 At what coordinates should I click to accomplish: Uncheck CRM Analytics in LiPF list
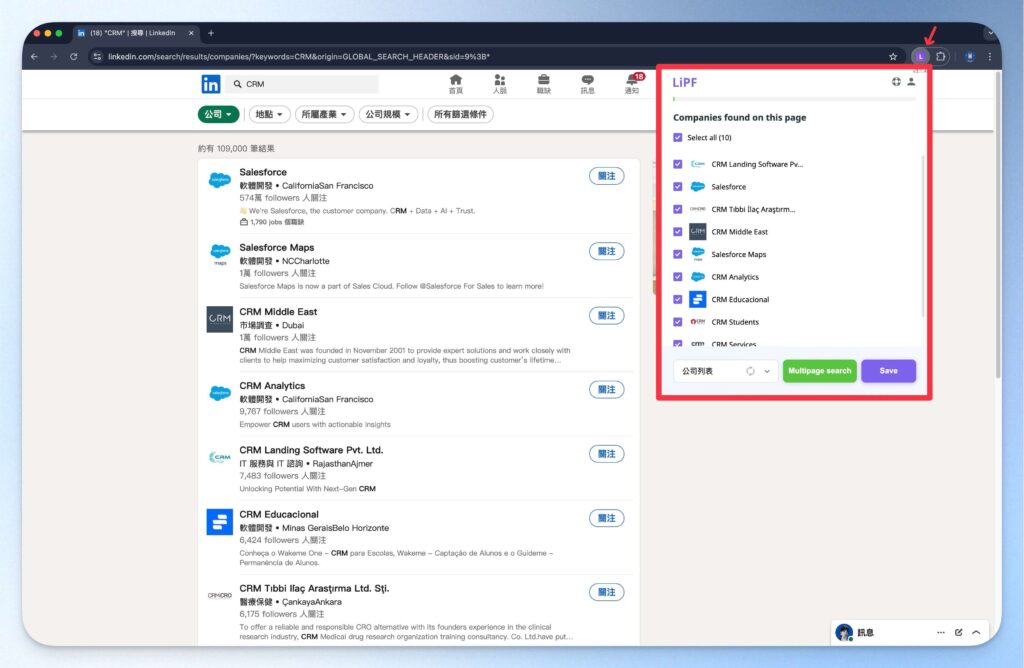(678, 277)
